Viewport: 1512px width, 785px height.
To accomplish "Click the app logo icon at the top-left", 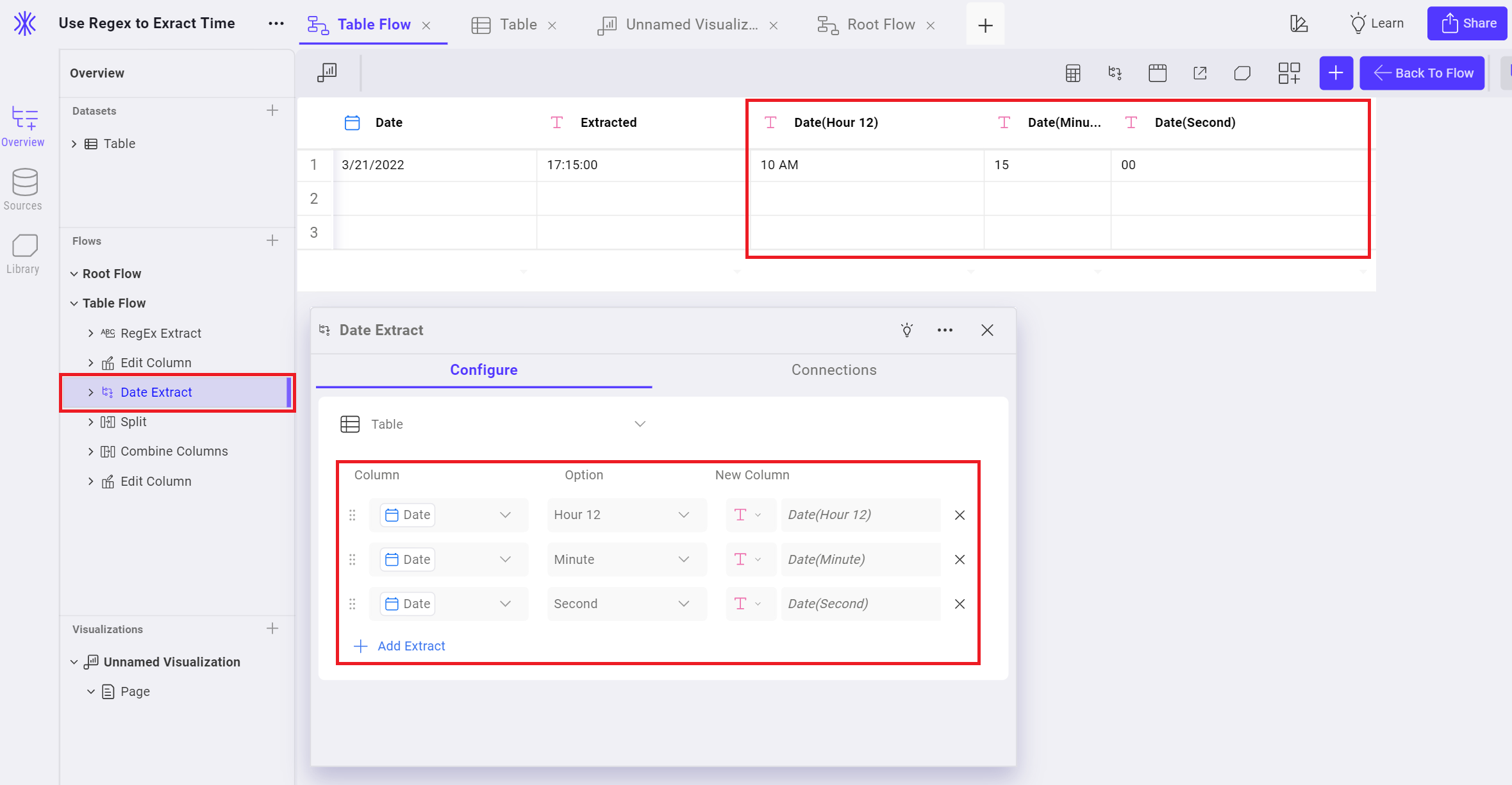I will point(24,24).
